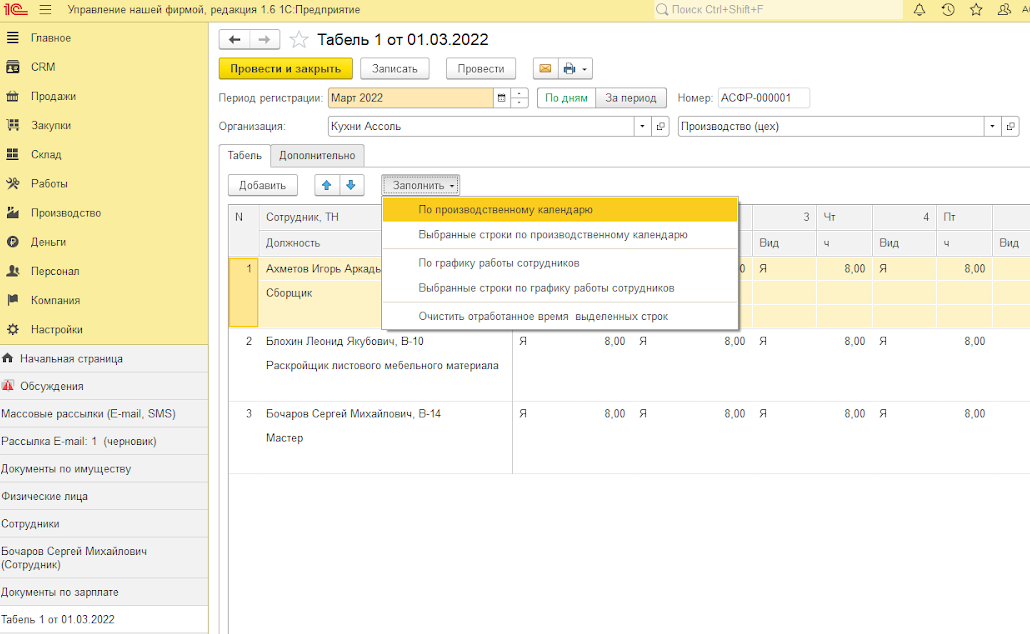This screenshot has width=1030, height=634.
Task: Click the Провести и закрыть button
Action: [x=285, y=69]
